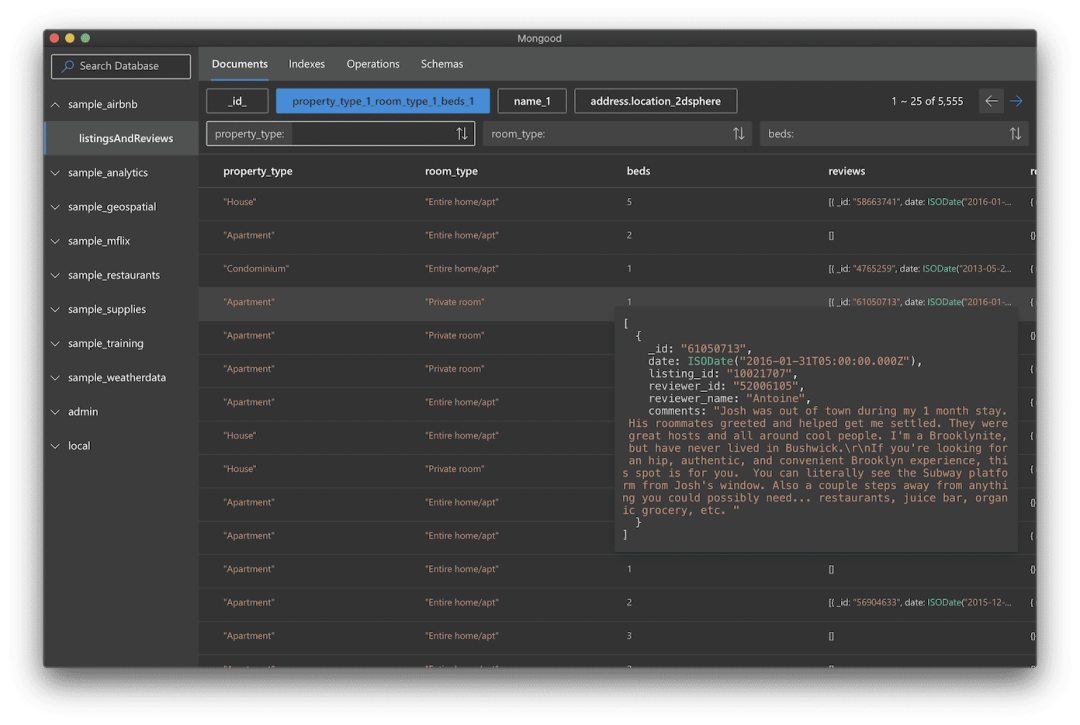The image size is (1080, 725).
Task: Click the reviews cell with id 4765259
Action: point(920,269)
